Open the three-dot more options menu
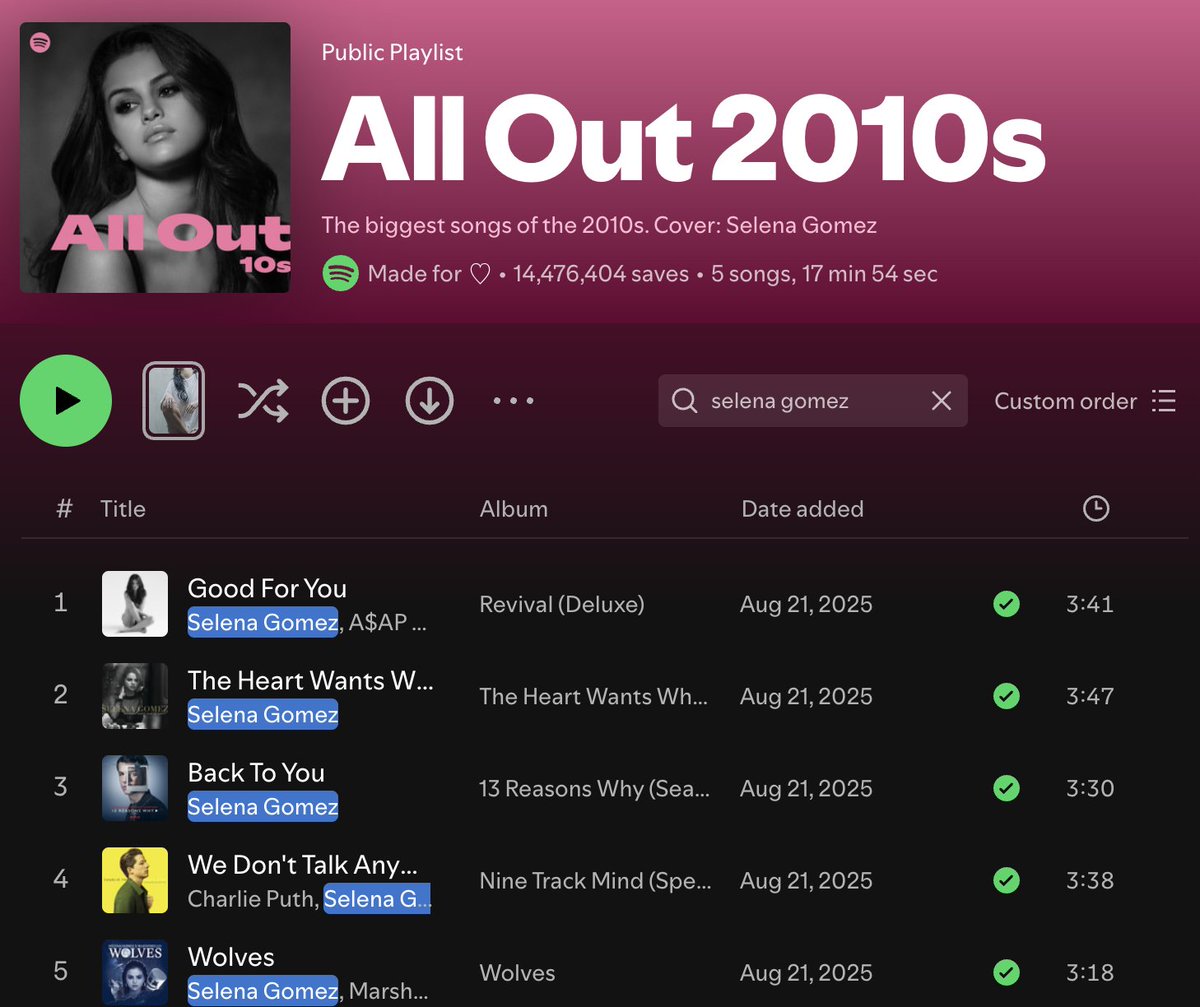This screenshot has height=1007, width=1200. 514,401
